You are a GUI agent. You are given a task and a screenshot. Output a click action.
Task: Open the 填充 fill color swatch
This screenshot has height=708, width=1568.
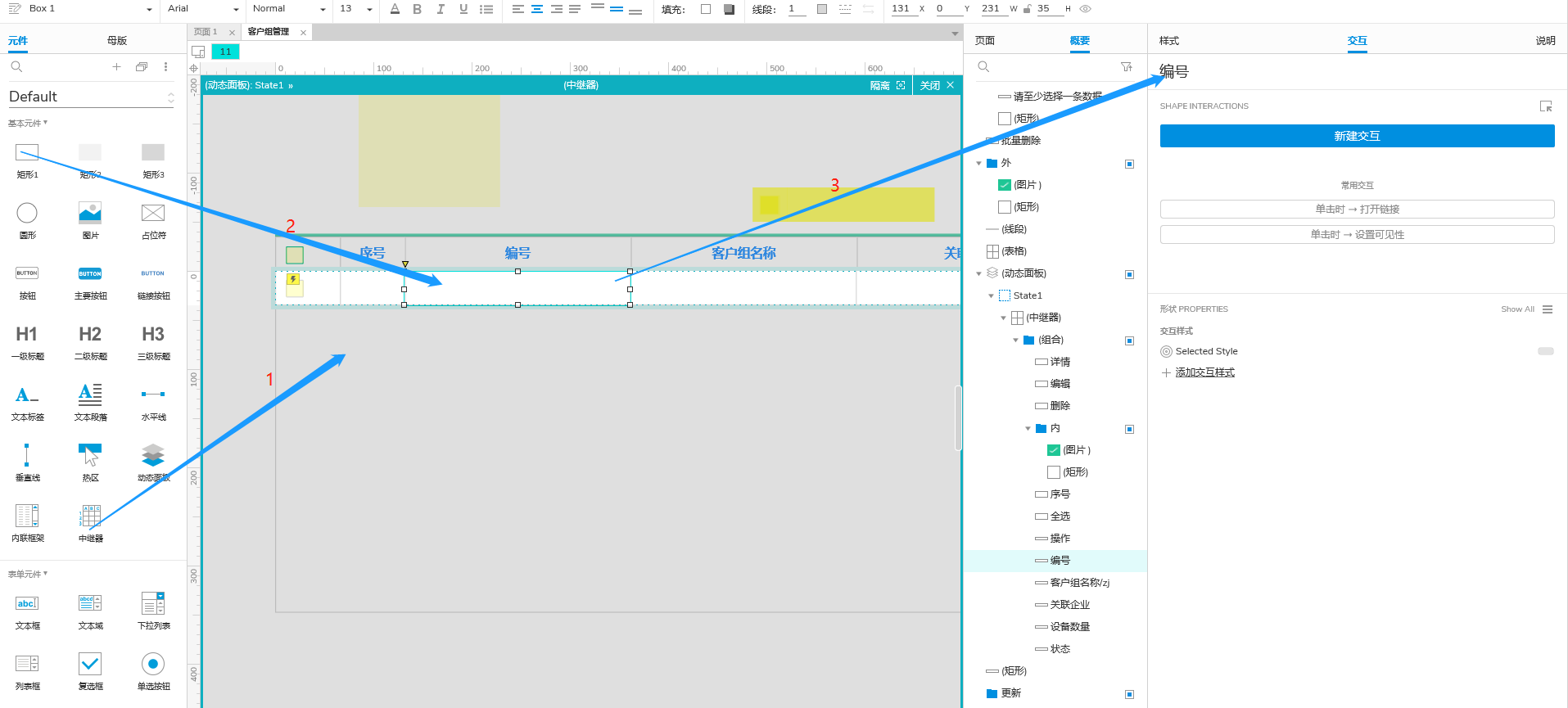tap(706, 9)
